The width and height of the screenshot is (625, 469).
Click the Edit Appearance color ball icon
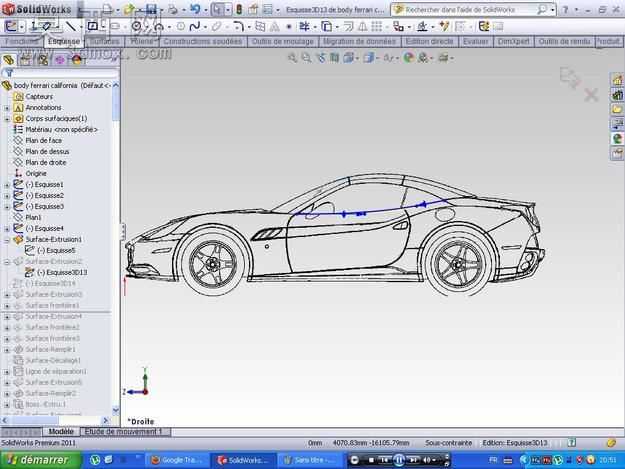click(408, 58)
